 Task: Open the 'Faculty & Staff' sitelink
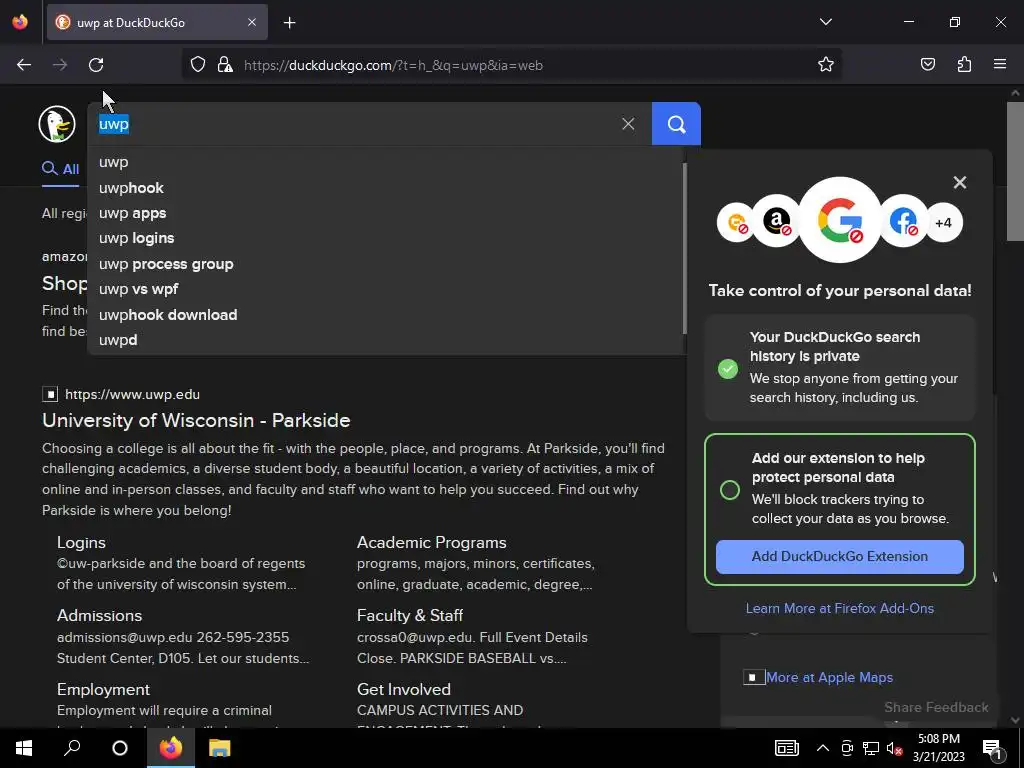click(x=409, y=616)
